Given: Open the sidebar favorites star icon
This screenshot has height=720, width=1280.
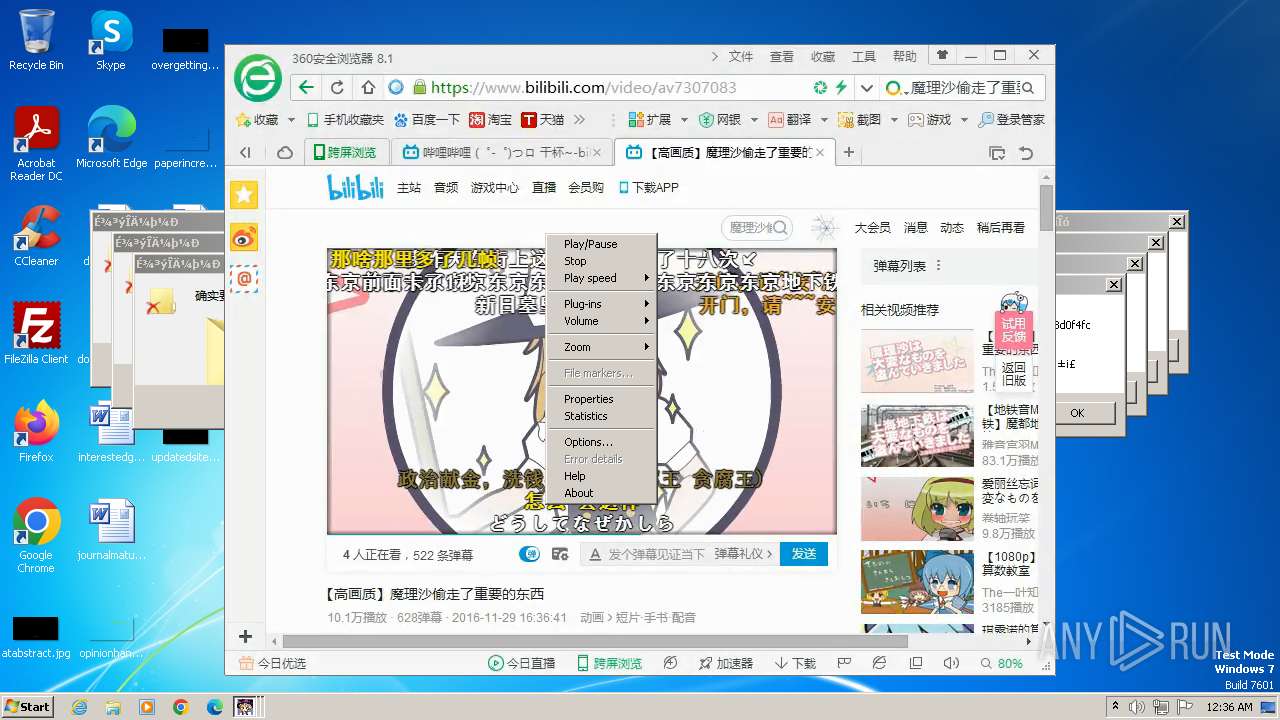Looking at the screenshot, I should [x=244, y=195].
